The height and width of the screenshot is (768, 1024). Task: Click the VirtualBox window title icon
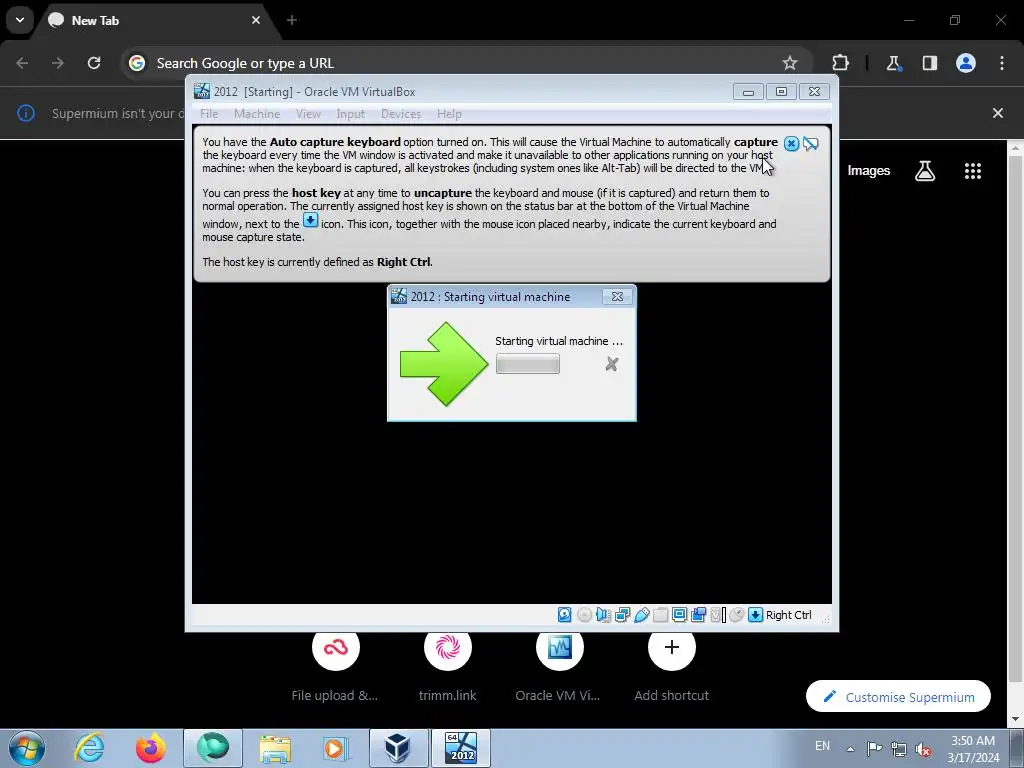tap(202, 91)
